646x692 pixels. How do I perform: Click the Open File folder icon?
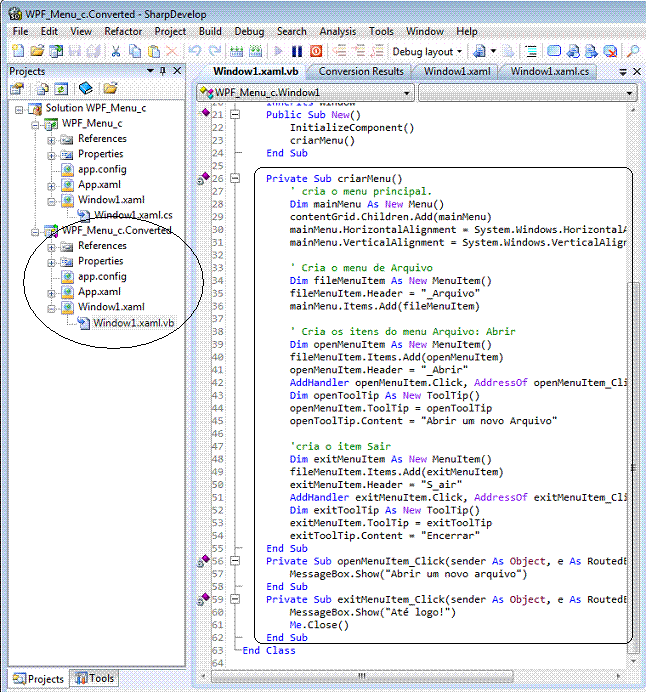(37, 51)
